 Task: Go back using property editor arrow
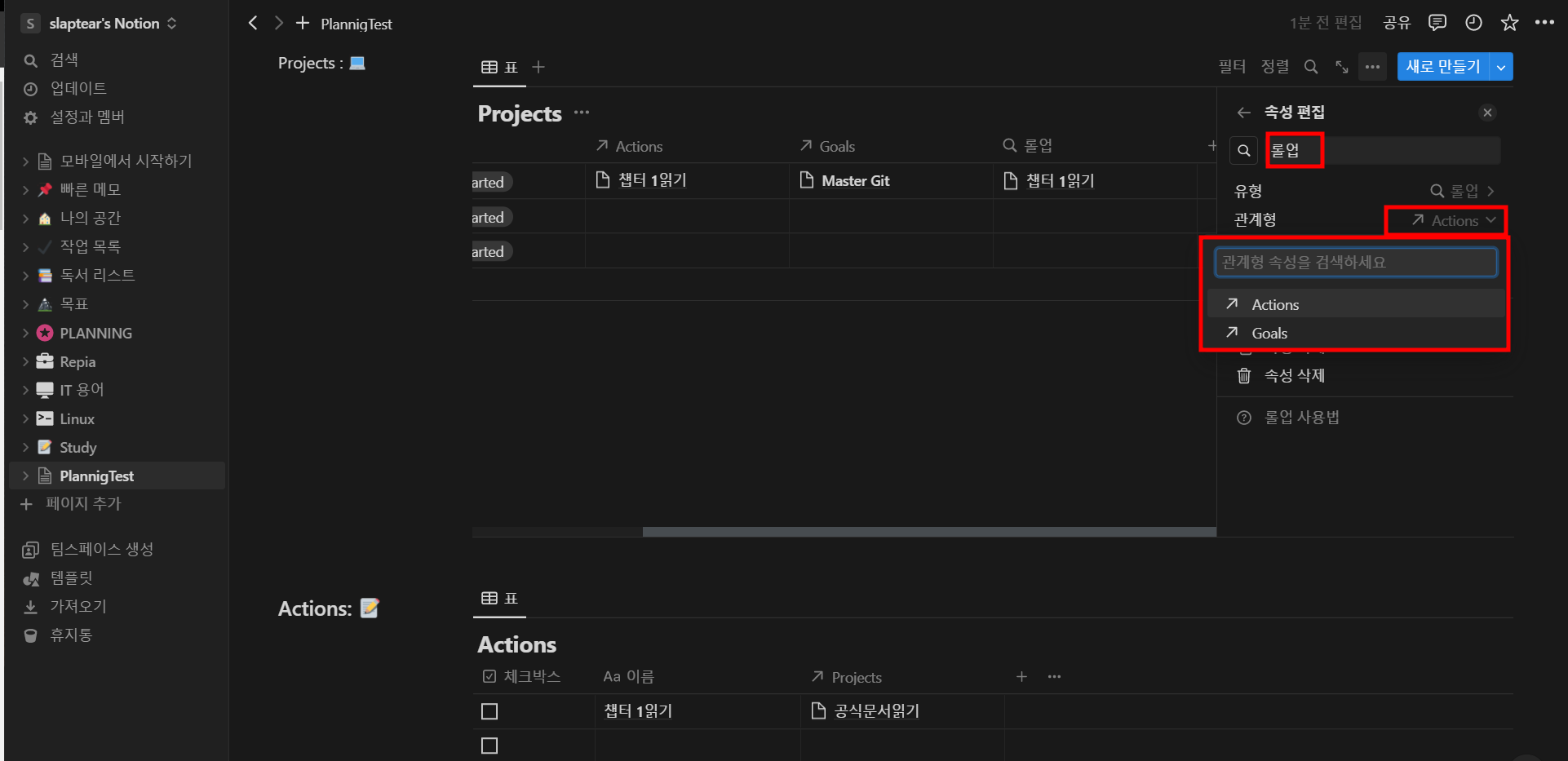pyautogui.click(x=1243, y=113)
